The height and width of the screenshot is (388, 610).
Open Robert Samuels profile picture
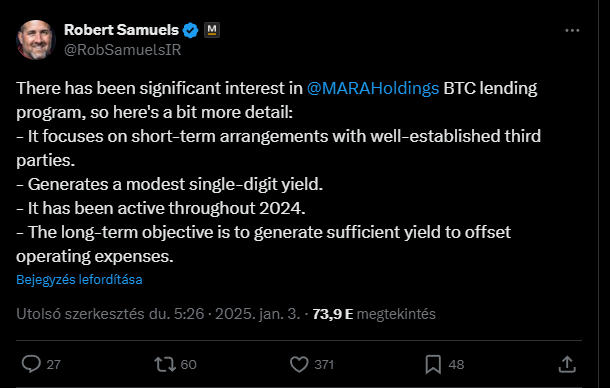click(36, 40)
